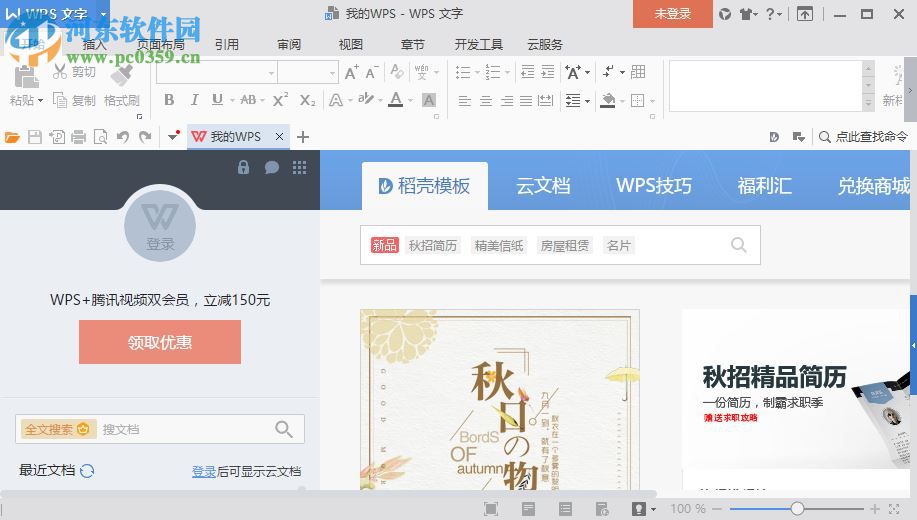
Task: Click the Redo arrow icon
Action: pos(145,137)
